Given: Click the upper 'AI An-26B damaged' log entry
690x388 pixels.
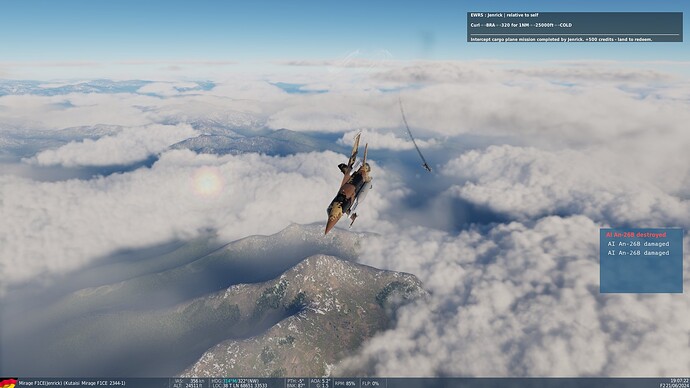Looking at the screenshot, I should [x=638, y=244].
